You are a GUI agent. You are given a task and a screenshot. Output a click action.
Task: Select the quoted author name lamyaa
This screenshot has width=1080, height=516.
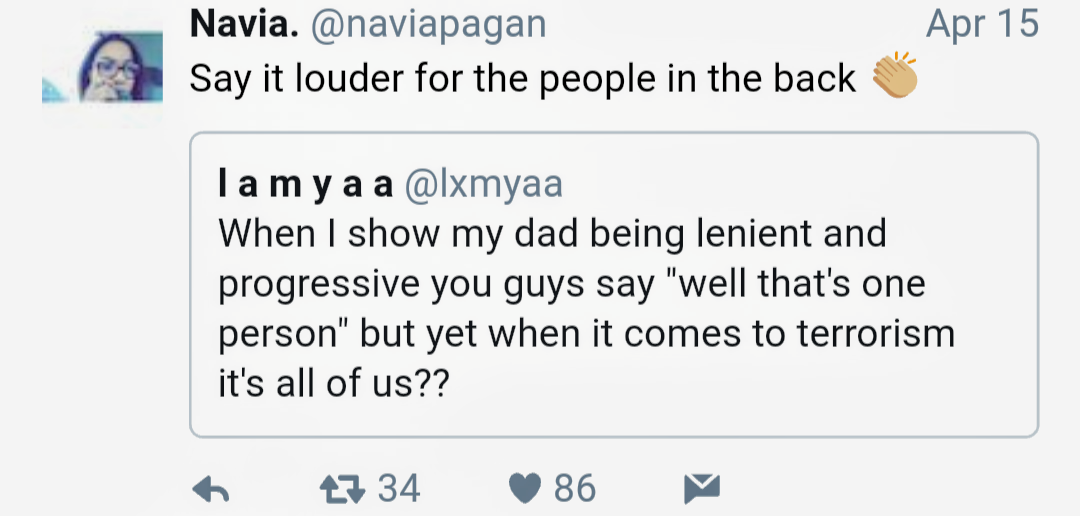[305, 184]
